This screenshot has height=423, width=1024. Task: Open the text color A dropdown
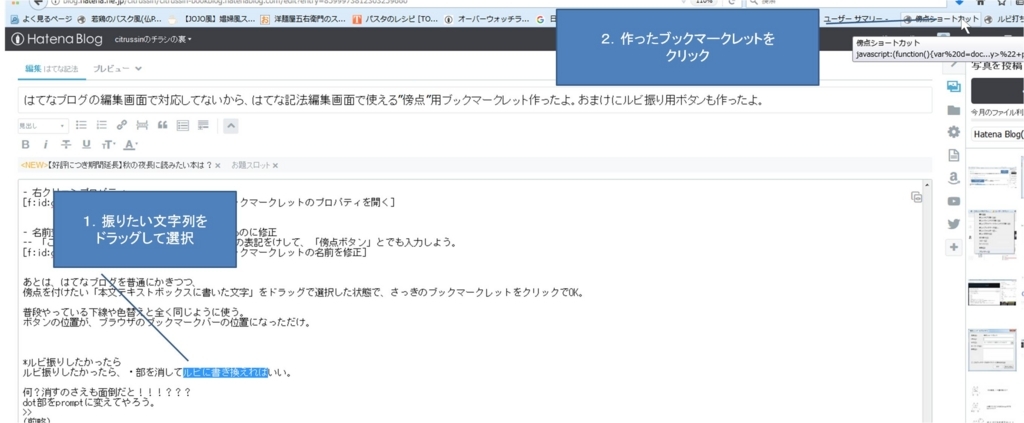(x=131, y=145)
